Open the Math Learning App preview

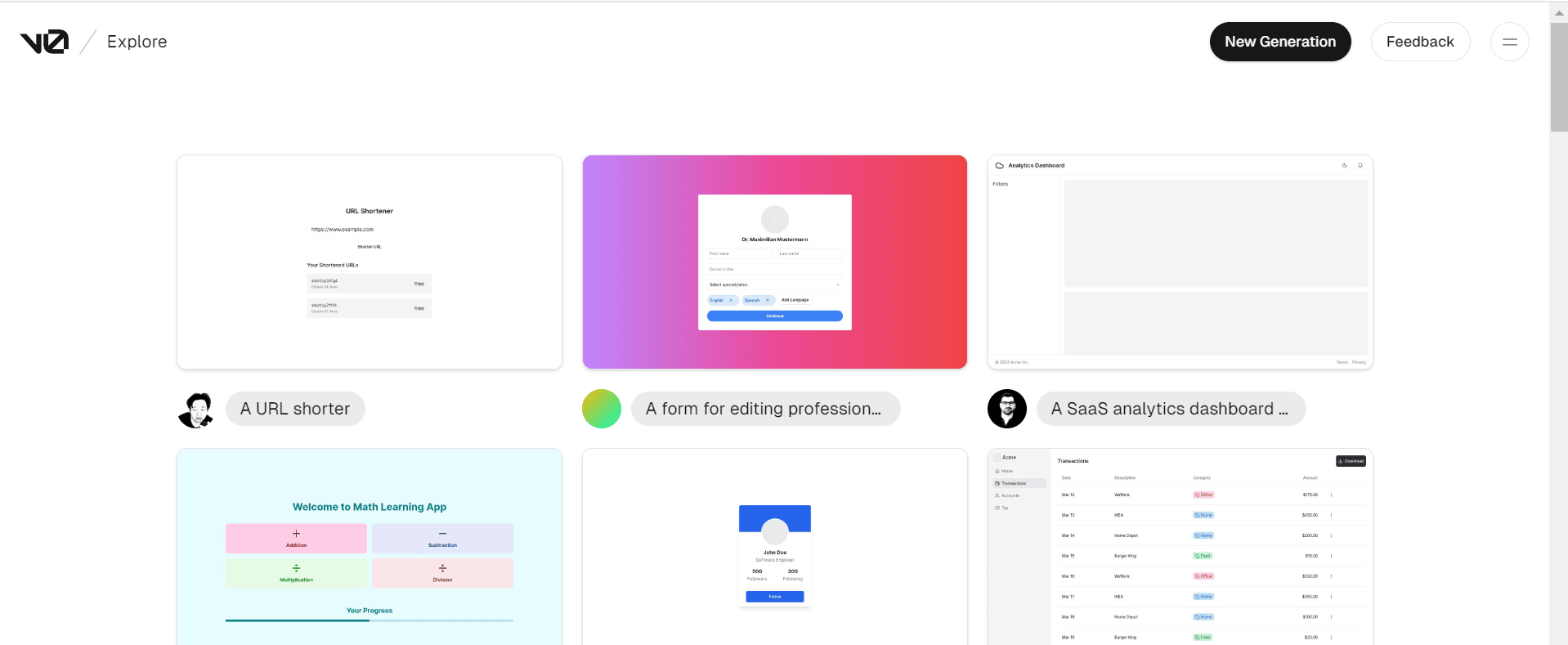[370, 547]
